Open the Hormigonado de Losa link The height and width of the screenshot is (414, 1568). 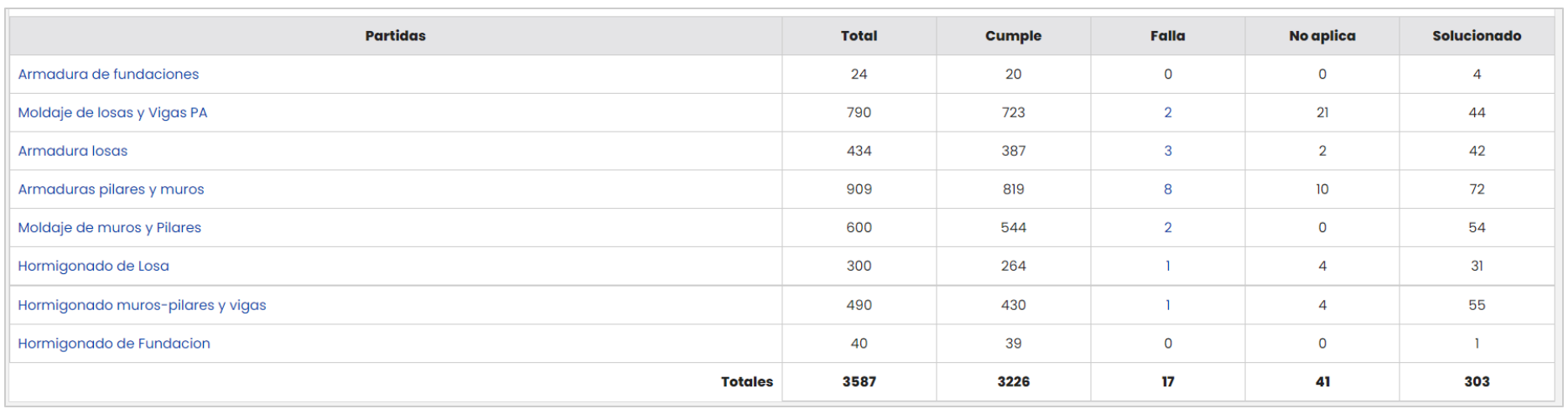93,266
